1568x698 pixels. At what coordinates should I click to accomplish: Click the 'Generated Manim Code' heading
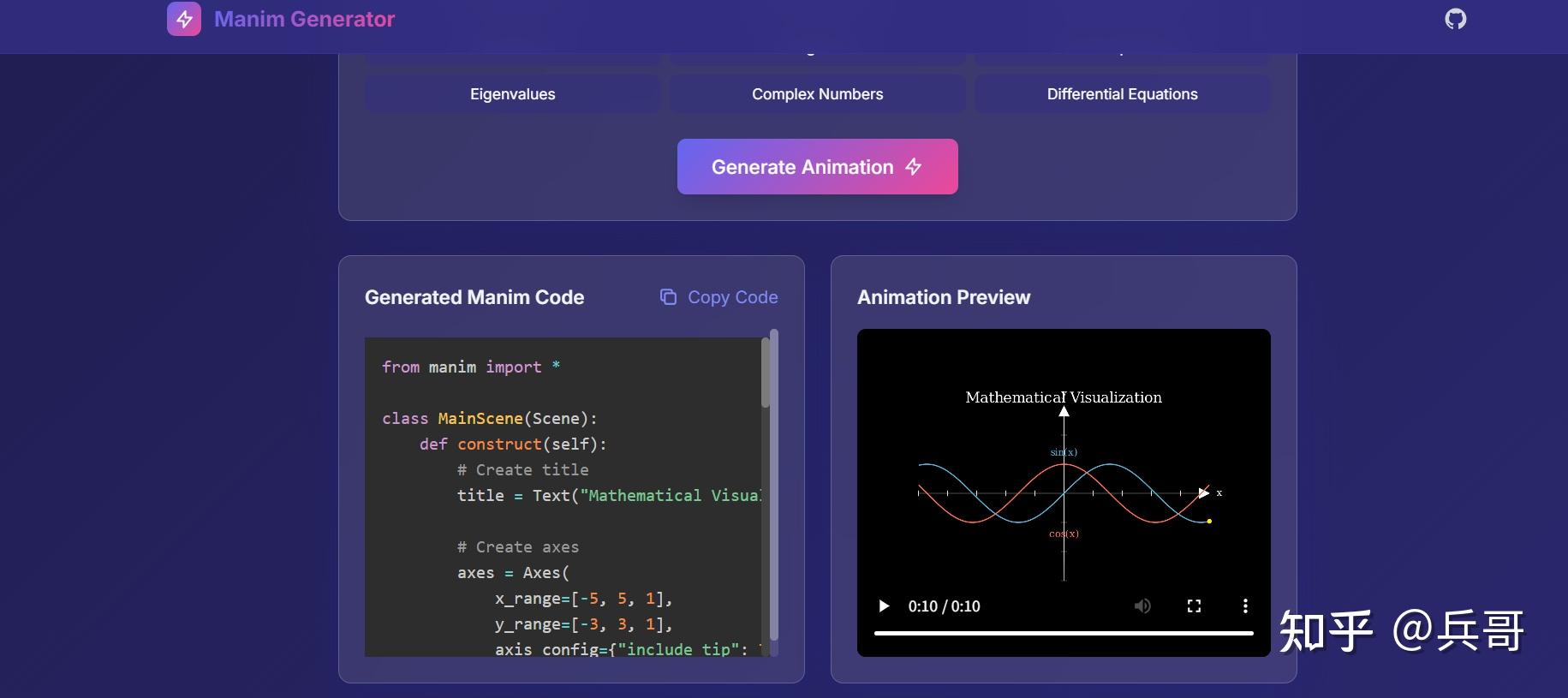474,297
